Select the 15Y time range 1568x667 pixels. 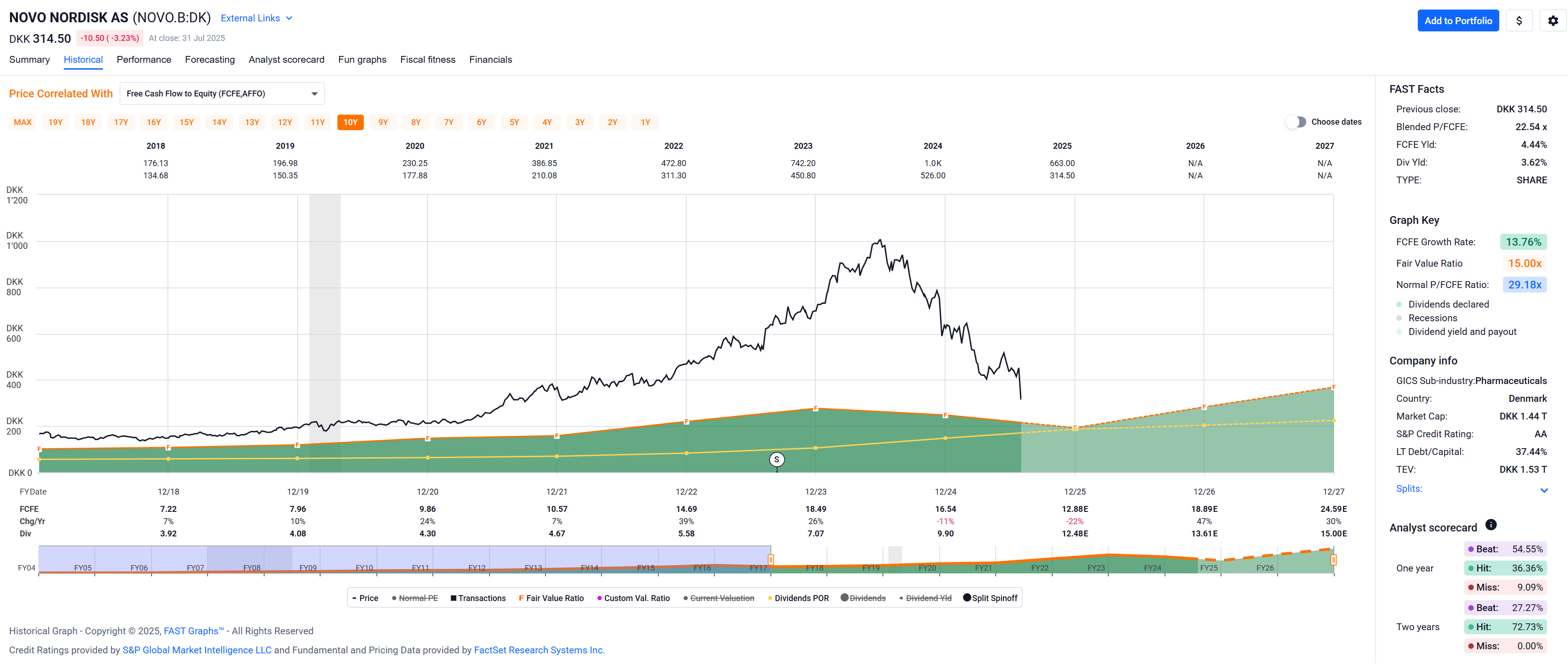(186, 122)
